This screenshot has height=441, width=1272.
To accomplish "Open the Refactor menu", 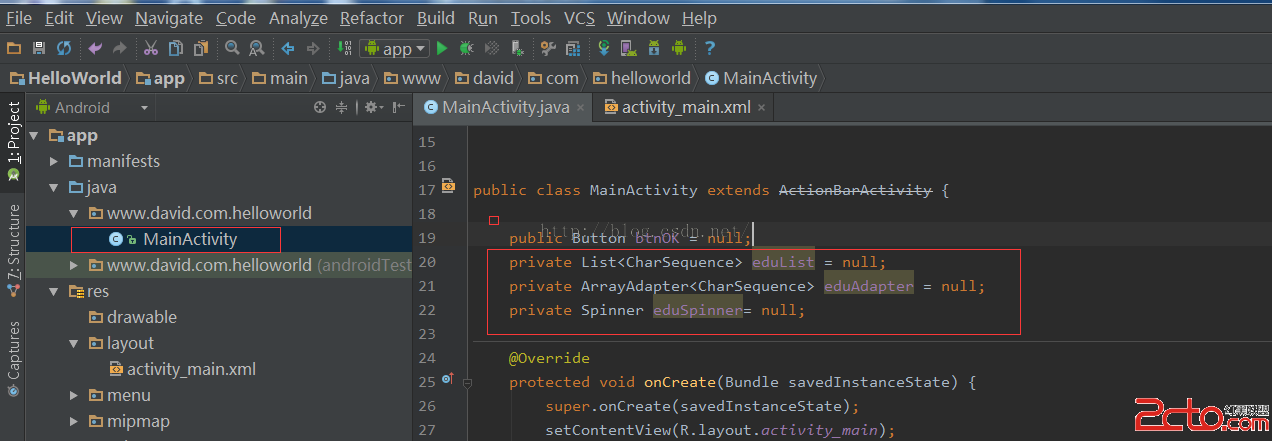I will click(x=372, y=18).
